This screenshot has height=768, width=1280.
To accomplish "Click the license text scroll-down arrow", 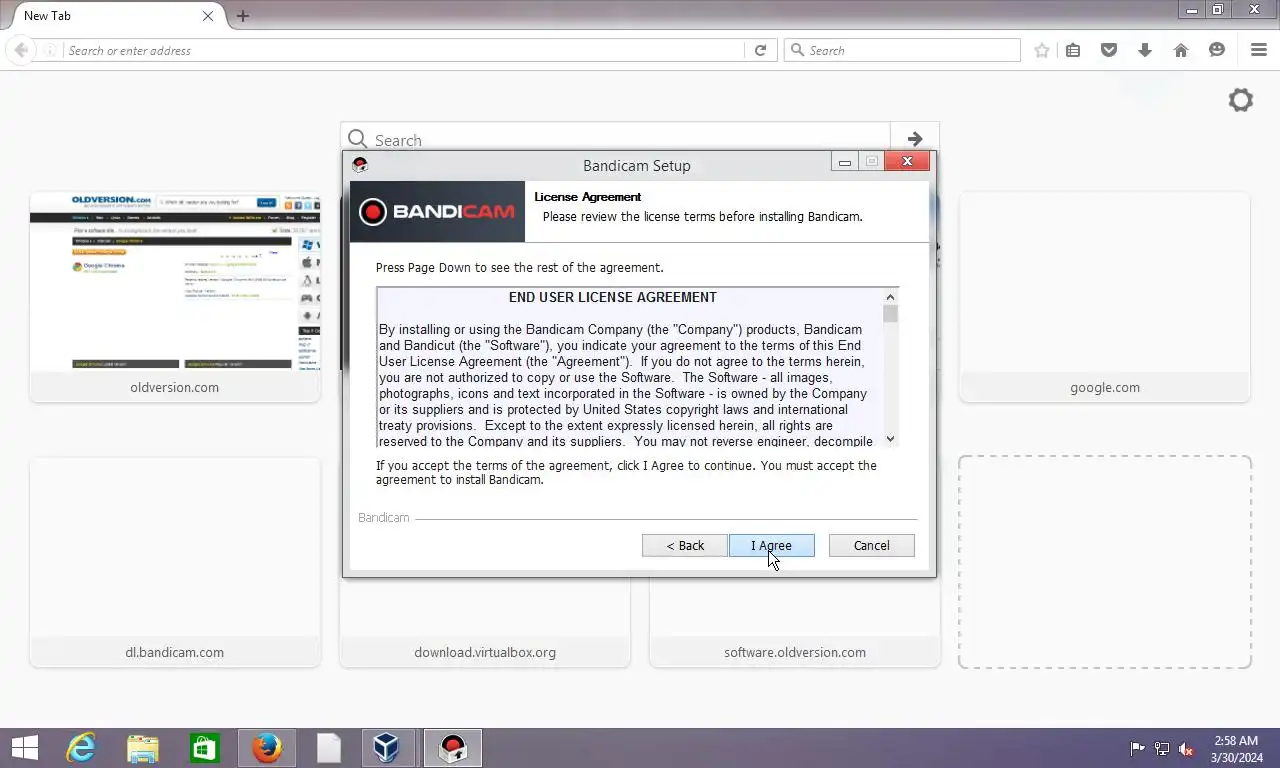I will 890,439.
